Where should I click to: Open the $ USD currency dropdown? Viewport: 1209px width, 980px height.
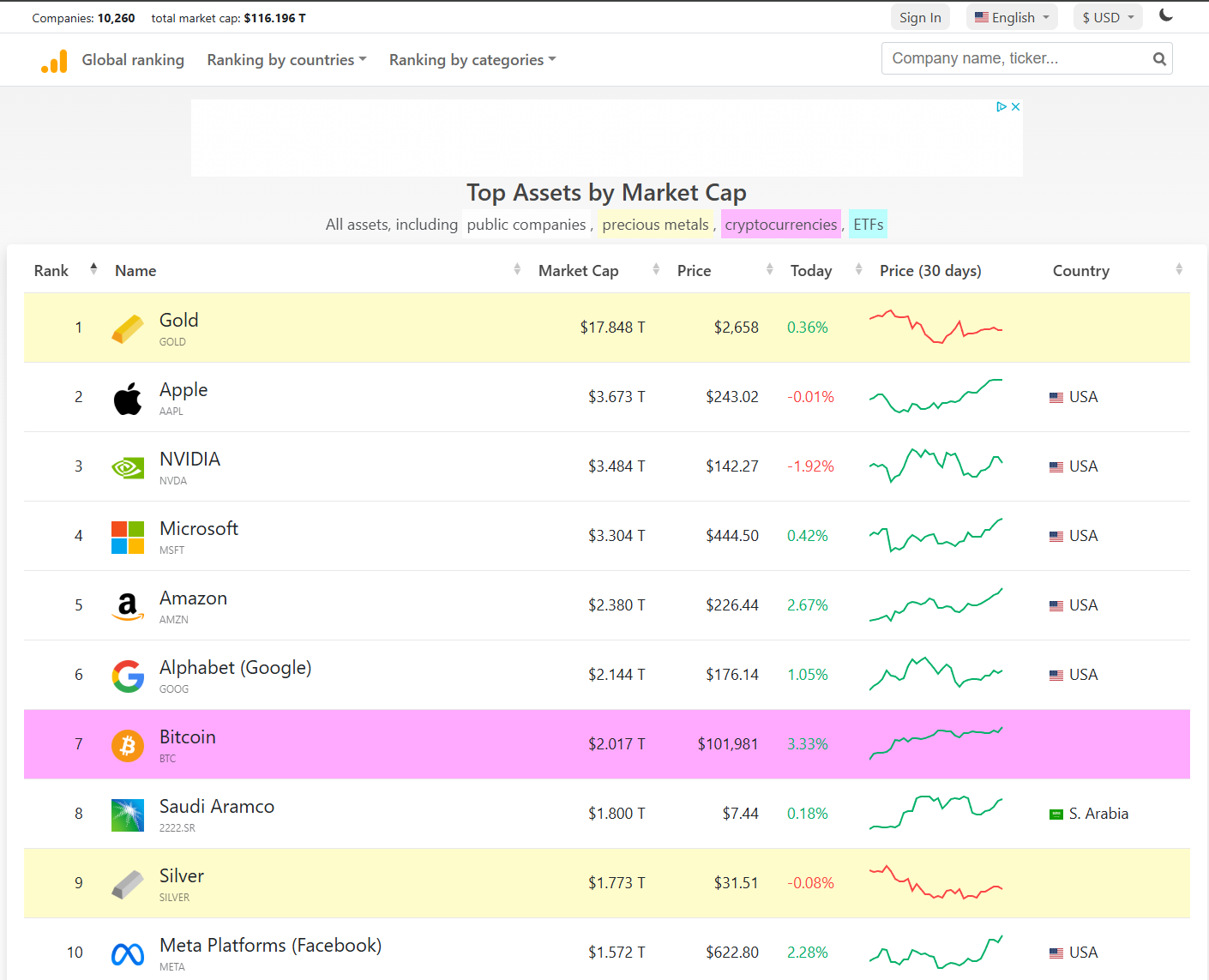click(1108, 17)
